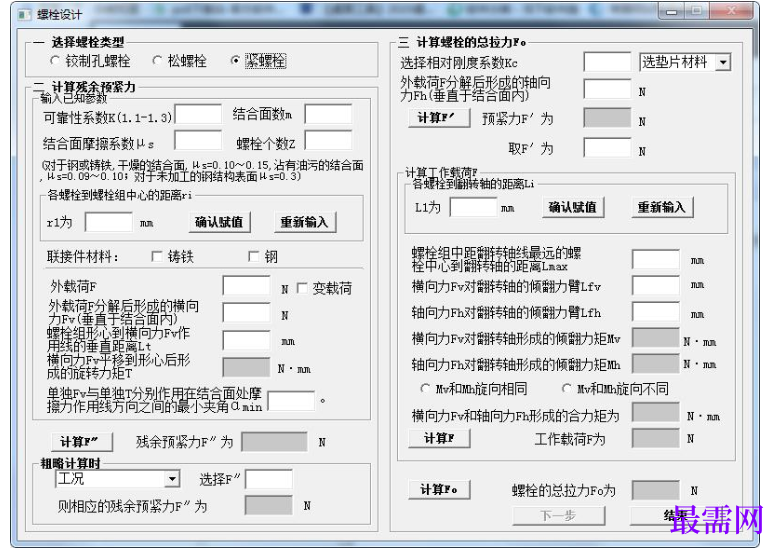Click the 螺栓设计 window title icon

click(24, 15)
